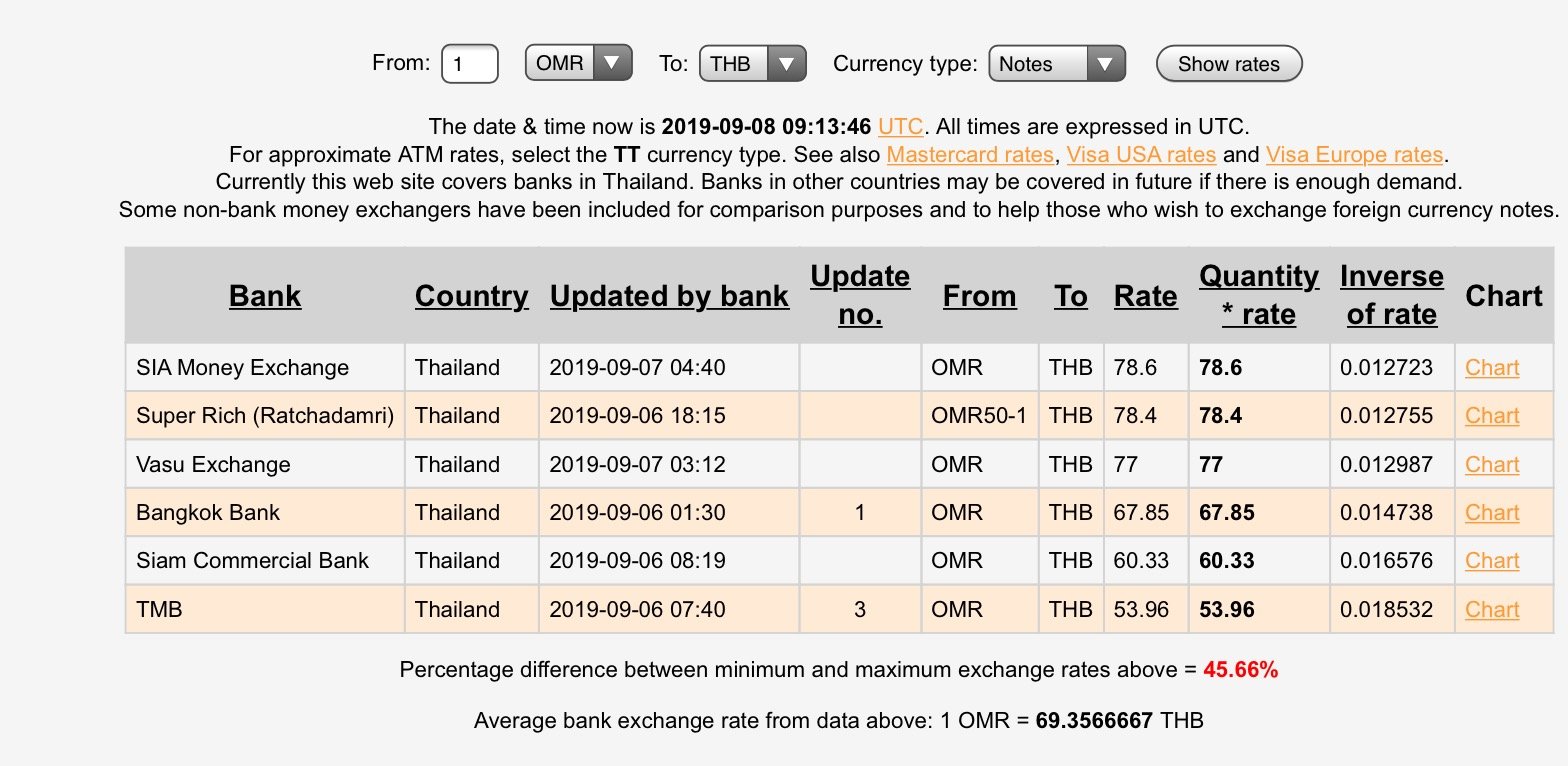Image resolution: width=1568 pixels, height=766 pixels.
Task: Open Chart for TMB row
Action: click(x=1491, y=610)
